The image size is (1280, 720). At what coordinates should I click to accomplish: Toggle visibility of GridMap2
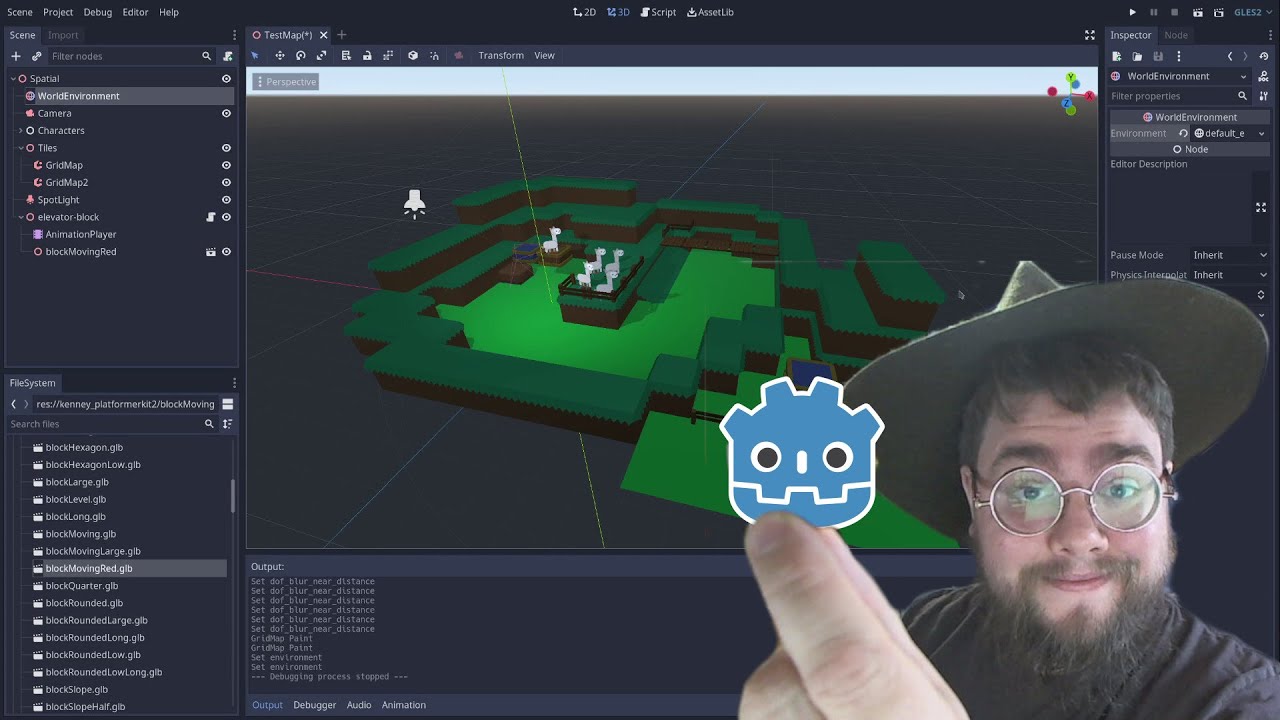click(226, 182)
